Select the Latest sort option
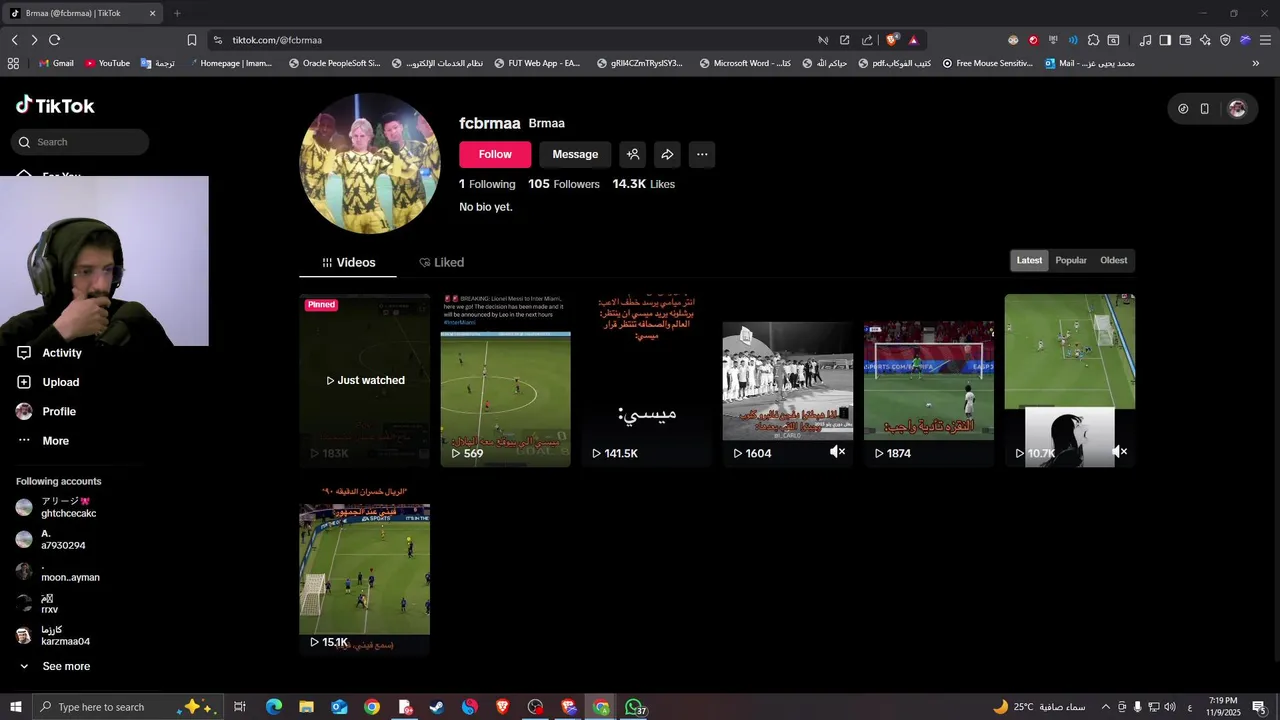Viewport: 1280px width, 720px height. point(1029,260)
